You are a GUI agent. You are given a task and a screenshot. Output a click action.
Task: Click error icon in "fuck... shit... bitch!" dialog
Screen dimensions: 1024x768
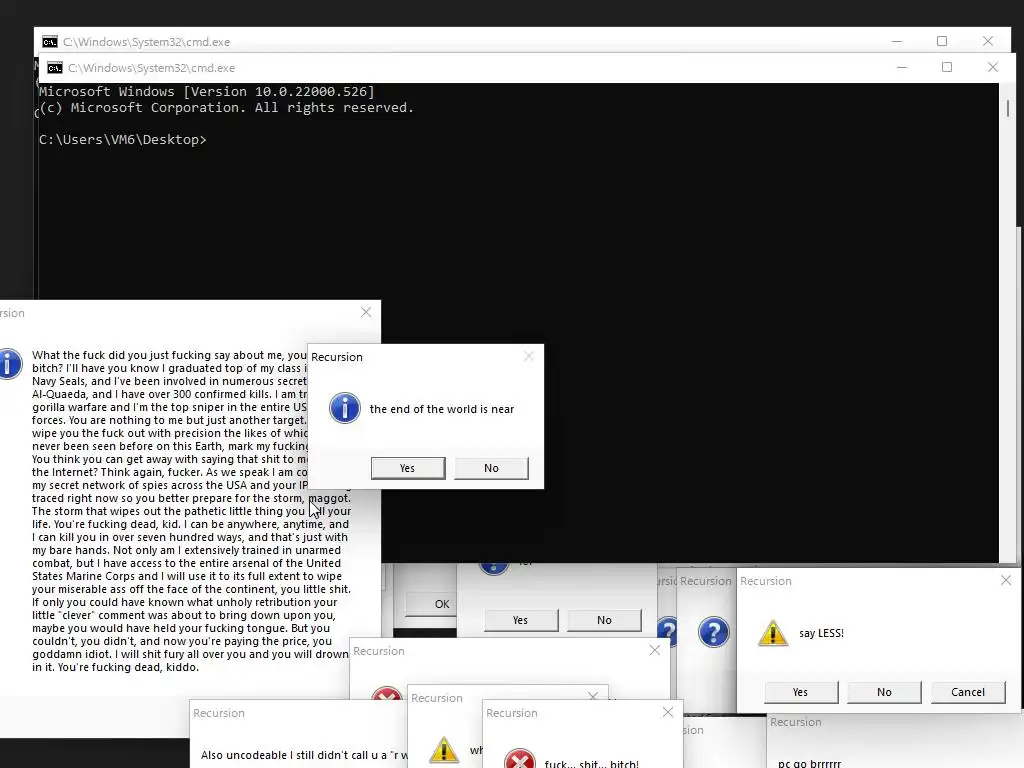(520, 758)
